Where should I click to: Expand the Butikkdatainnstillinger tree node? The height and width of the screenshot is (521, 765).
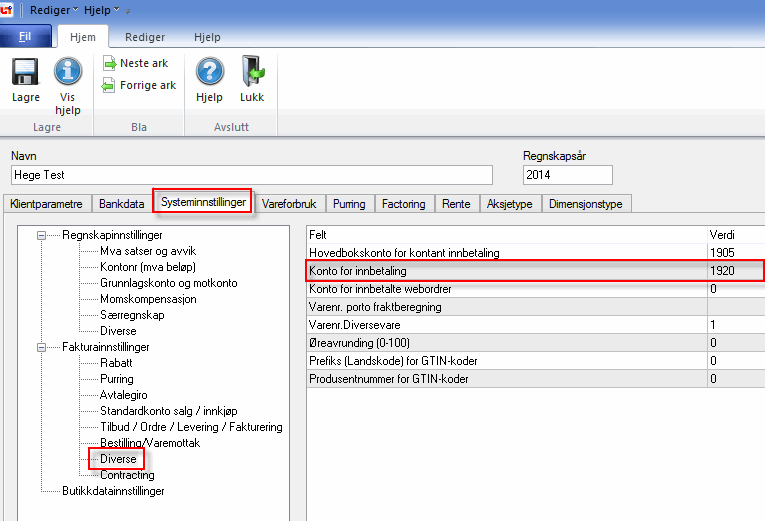tap(42, 491)
